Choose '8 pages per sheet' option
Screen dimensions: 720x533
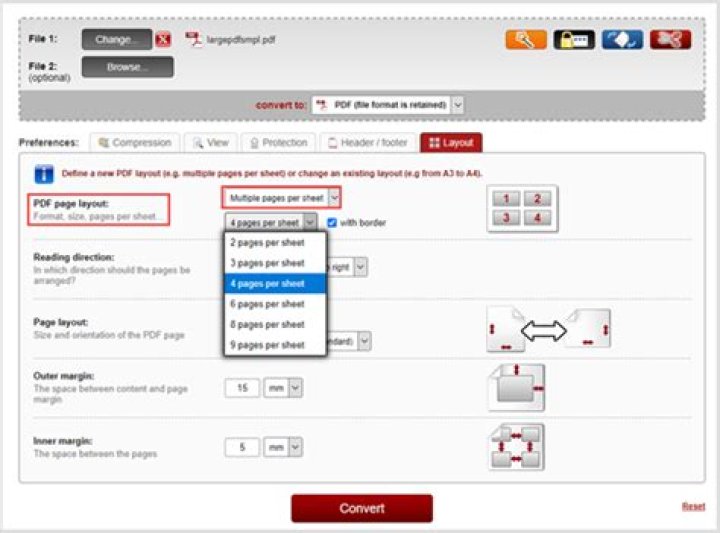coord(276,325)
